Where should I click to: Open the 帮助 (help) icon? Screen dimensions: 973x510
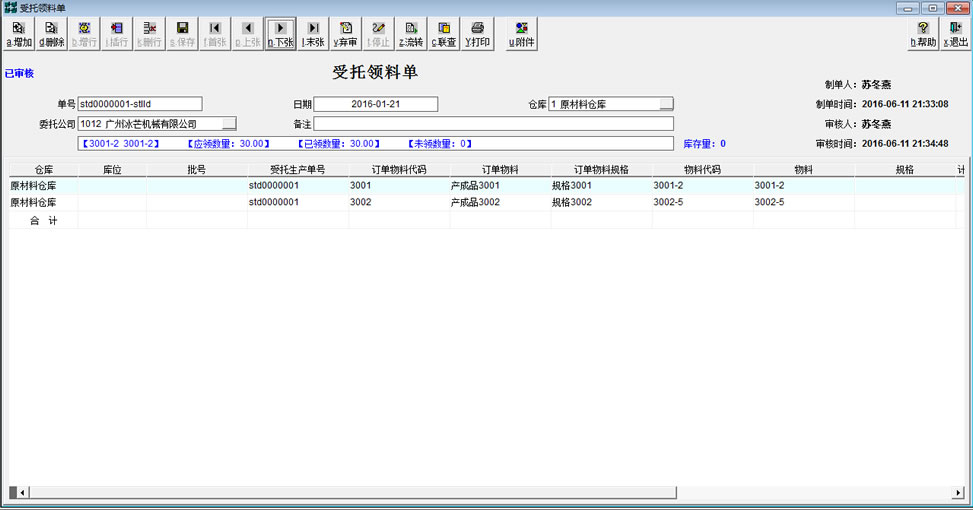(x=923, y=34)
